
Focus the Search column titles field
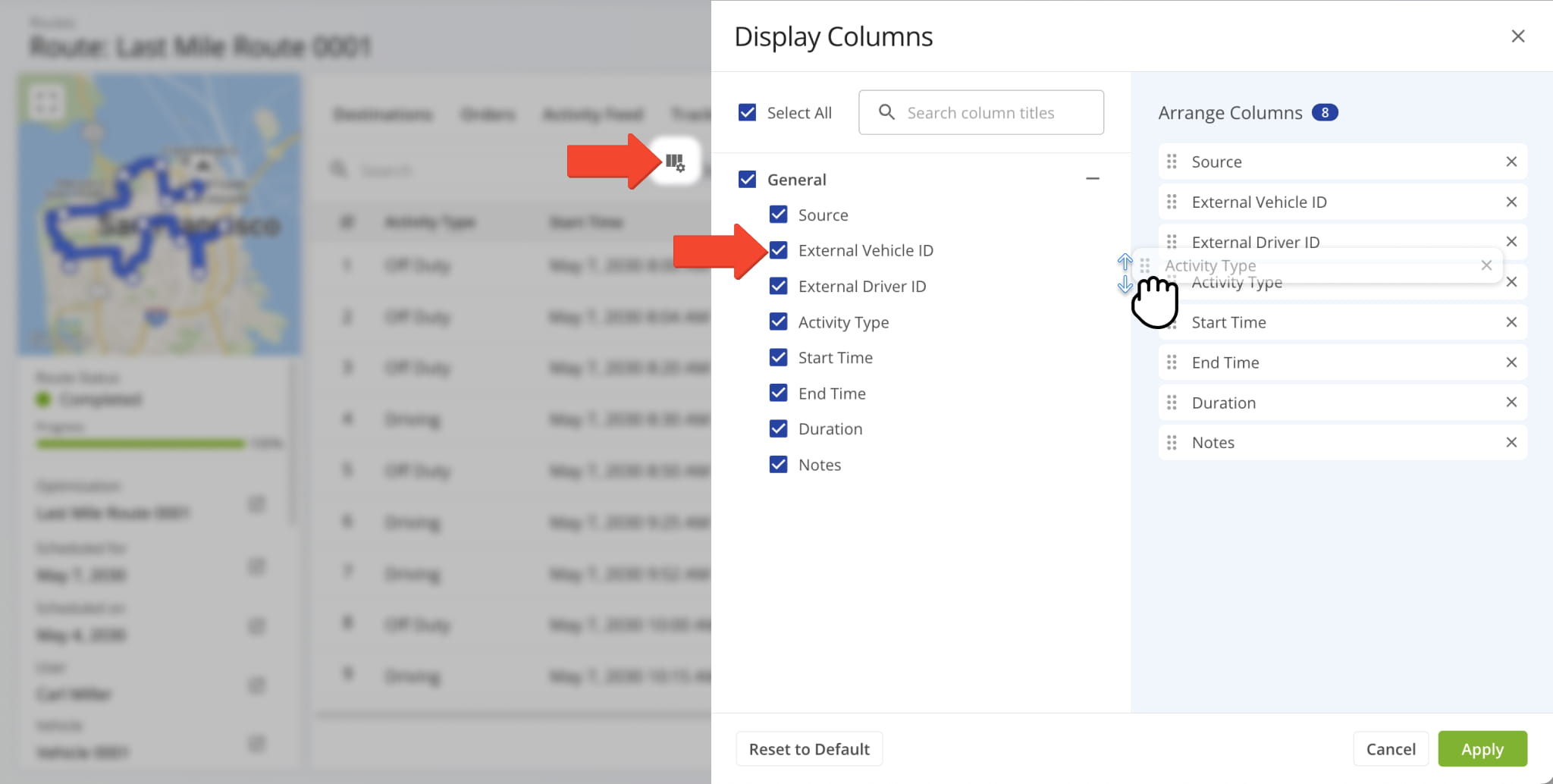tap(980, 113)
